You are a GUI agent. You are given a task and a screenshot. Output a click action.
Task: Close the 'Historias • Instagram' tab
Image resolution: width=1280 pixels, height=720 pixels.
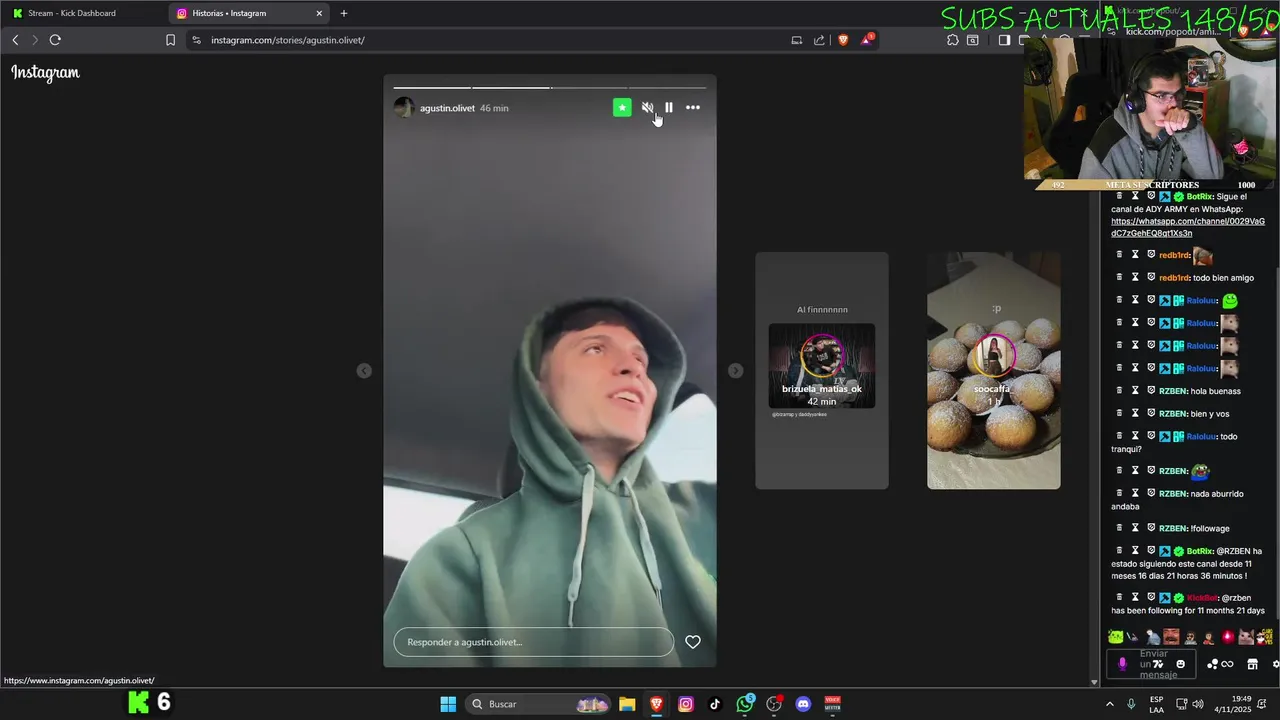click(x=319, y=13)
